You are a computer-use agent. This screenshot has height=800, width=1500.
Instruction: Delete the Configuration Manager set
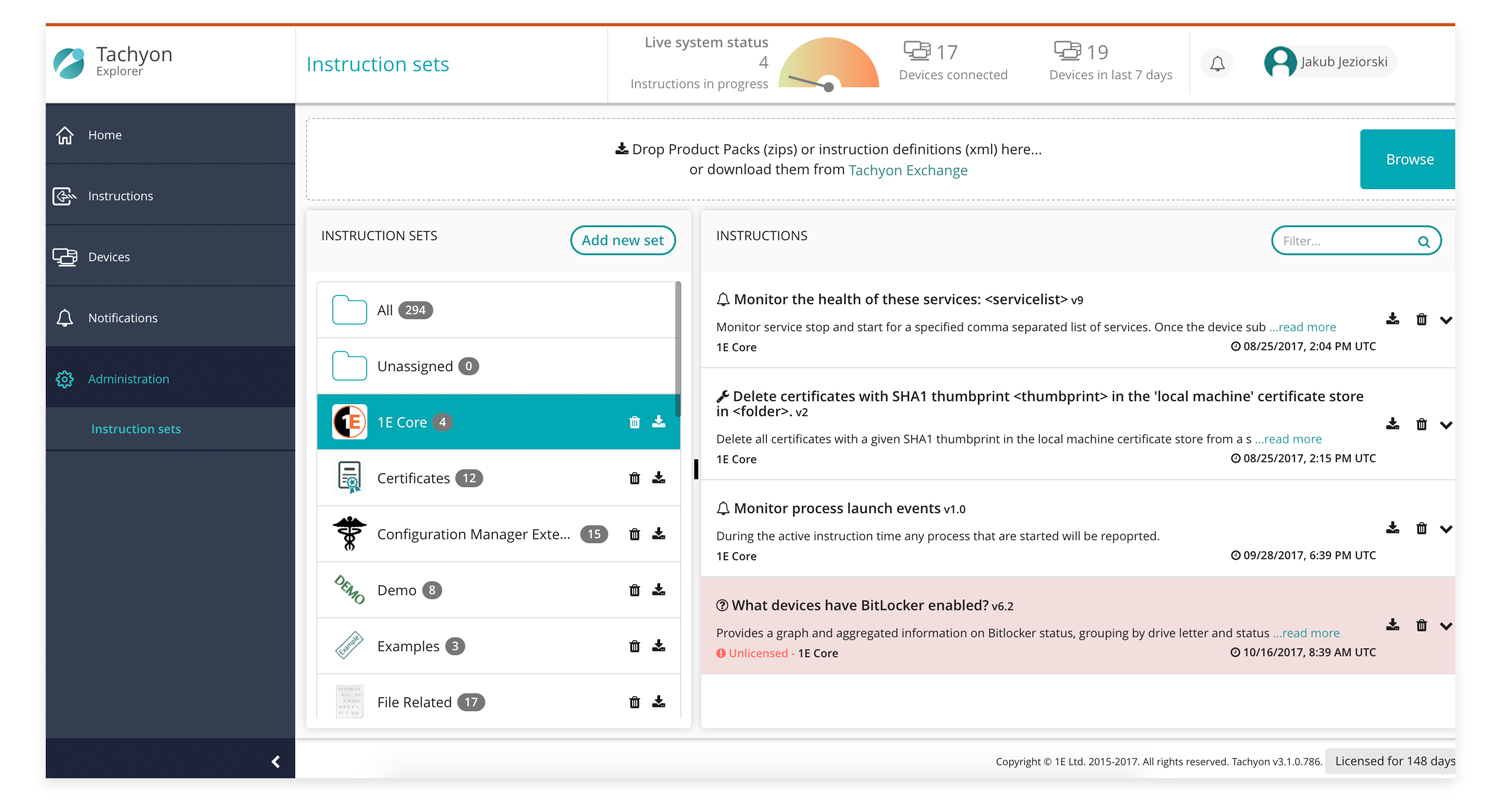click(x=634, y=534)
